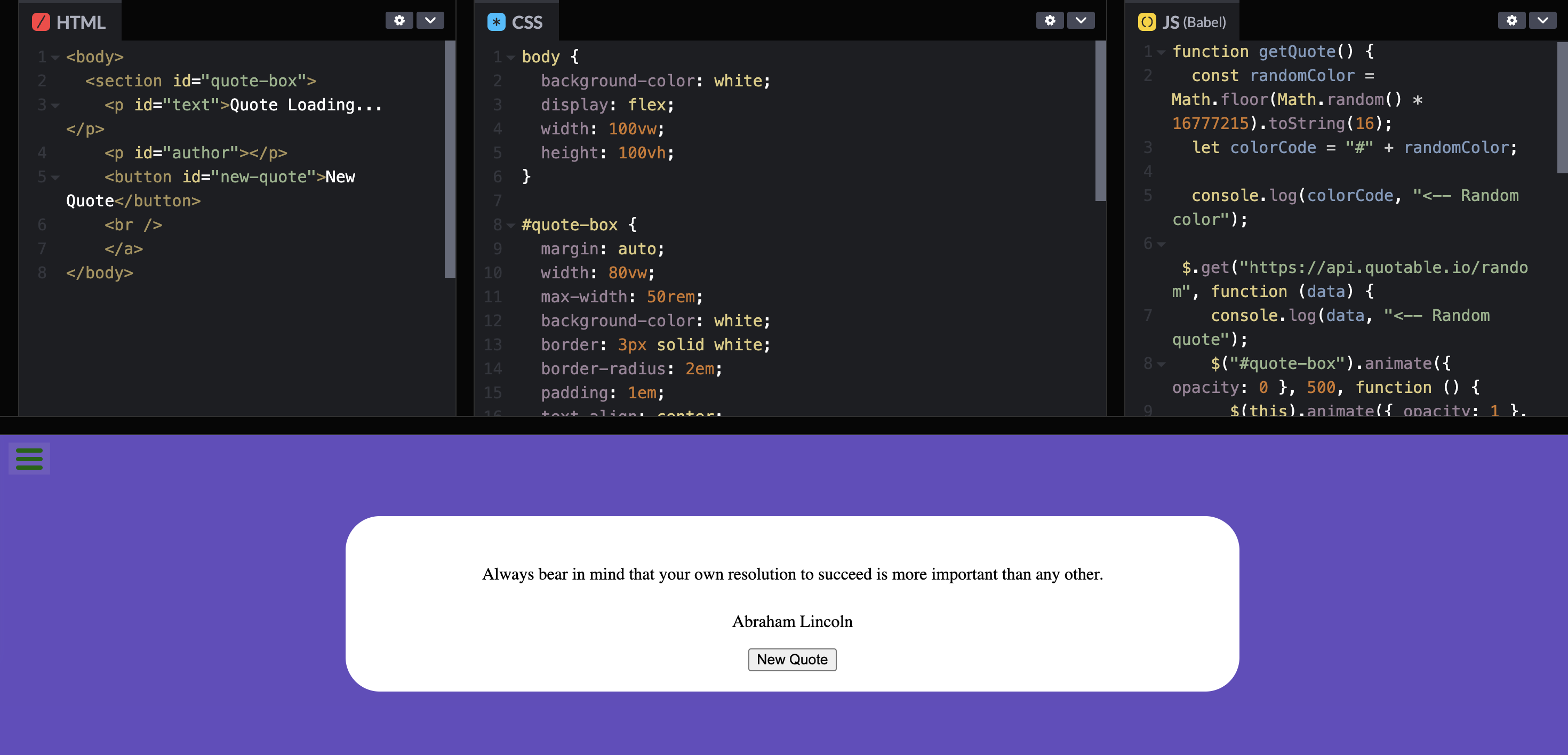The height and width of the screenshot is (755, 1568).
Task: Click the green hamburger menu icon
Action: [29, 458]
